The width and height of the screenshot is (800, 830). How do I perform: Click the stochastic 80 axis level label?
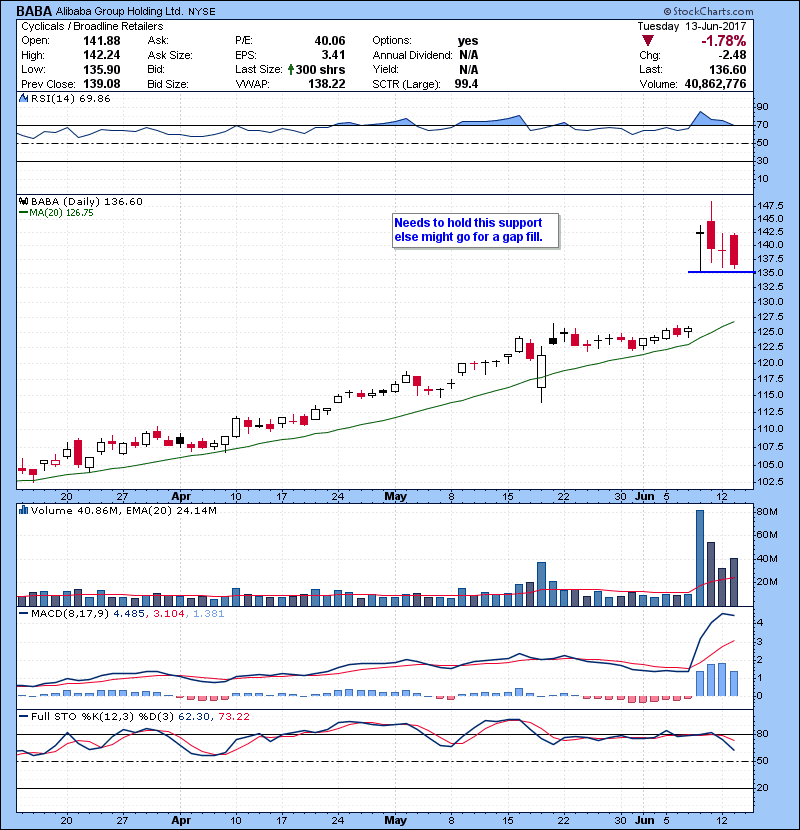click(762, 734)
